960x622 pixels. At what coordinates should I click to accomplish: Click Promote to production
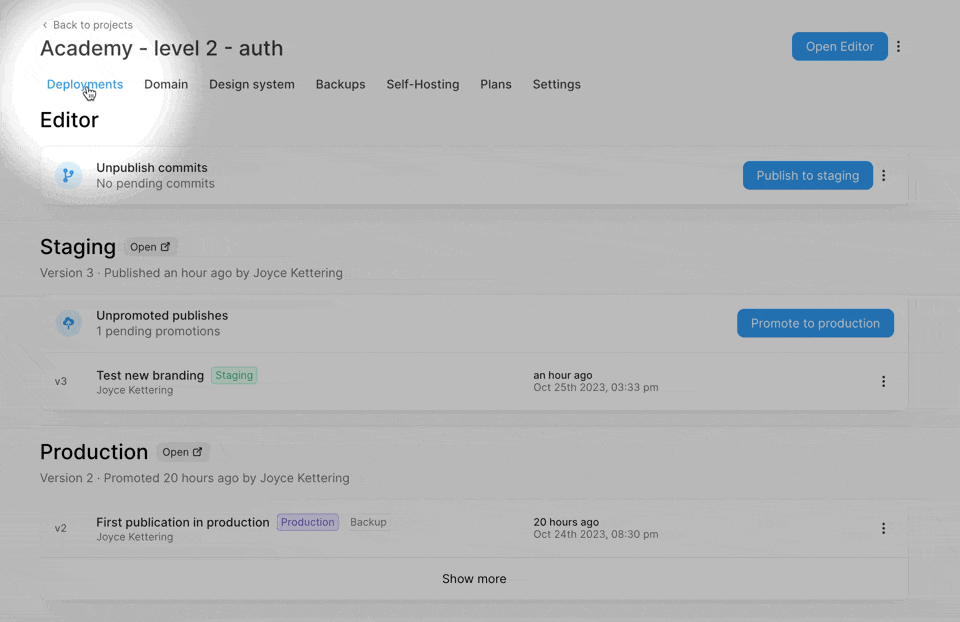pos(815,324)
